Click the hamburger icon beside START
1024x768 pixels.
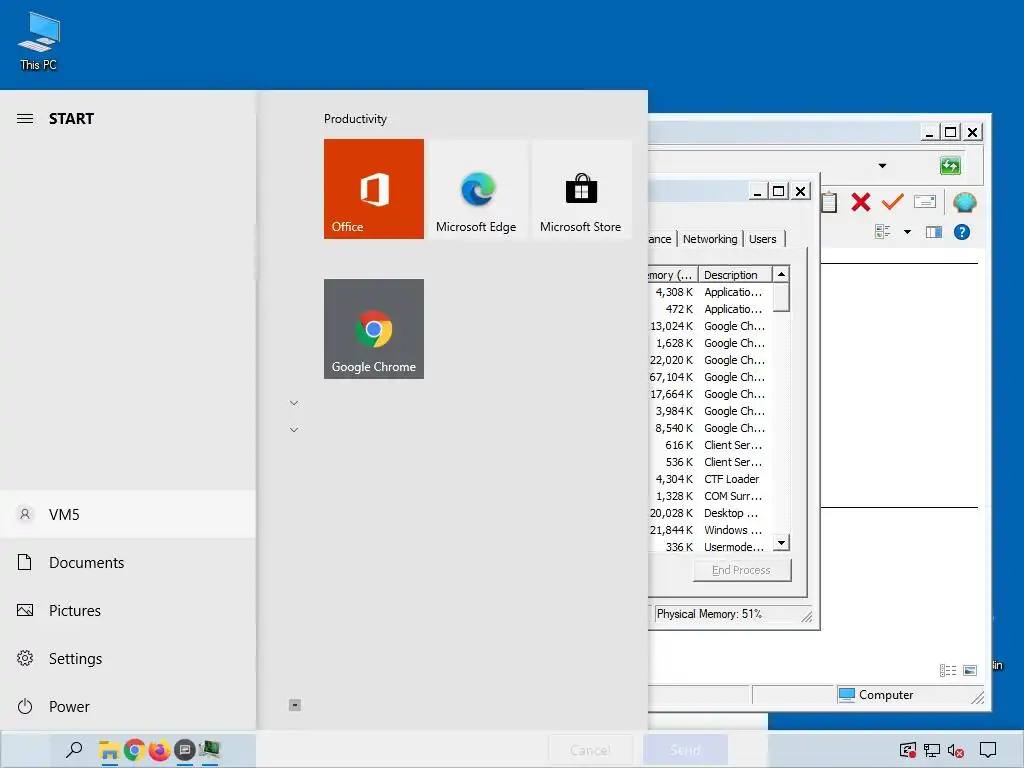[x=25, y=118]
